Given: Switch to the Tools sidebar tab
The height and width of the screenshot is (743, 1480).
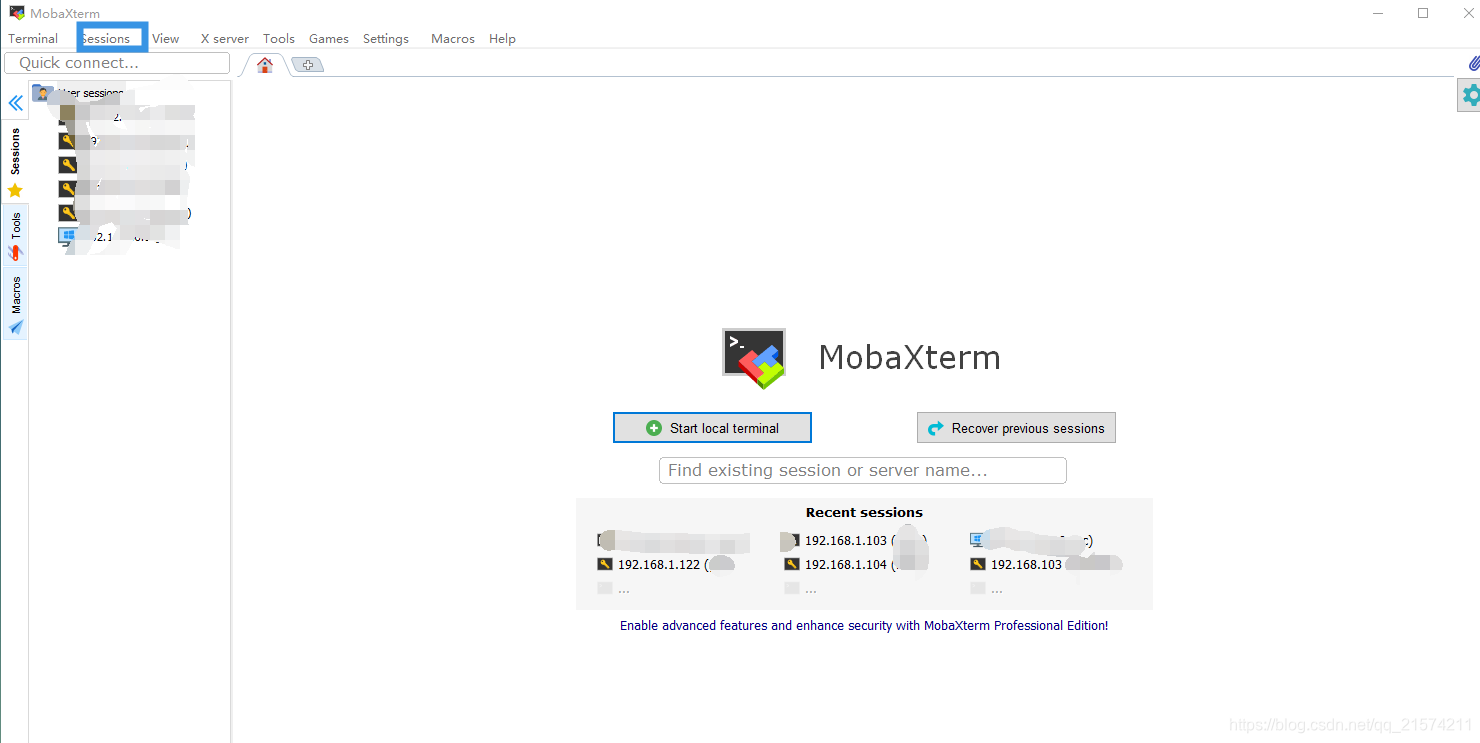Looking at the screenshot, I should pyautogui.click(x=15, y=236).
